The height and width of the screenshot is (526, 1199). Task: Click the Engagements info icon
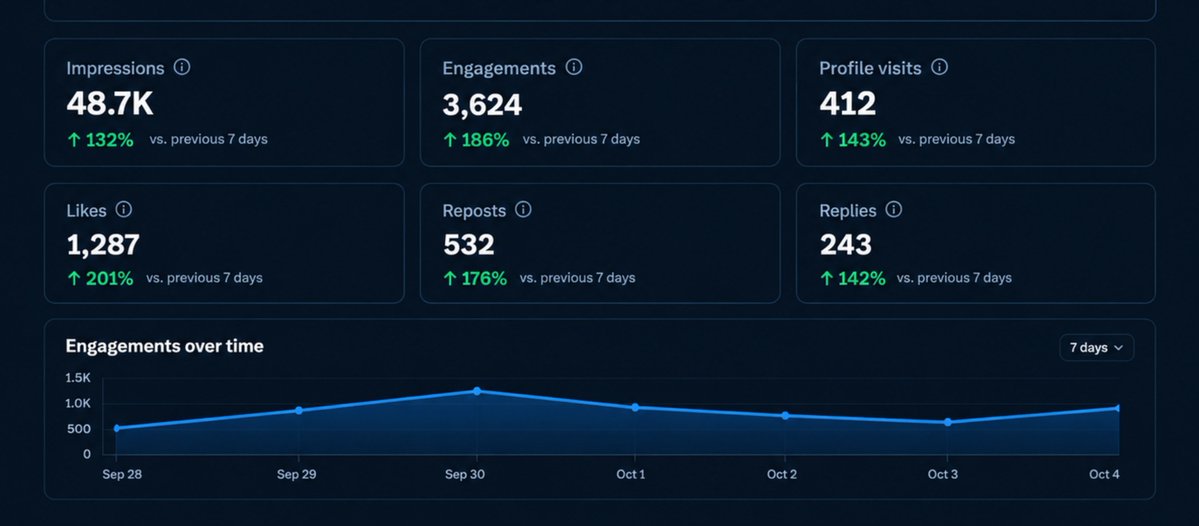tap(574, 67)
